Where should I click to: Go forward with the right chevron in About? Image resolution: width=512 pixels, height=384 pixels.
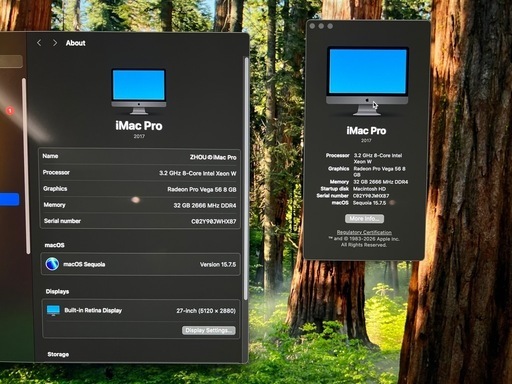point(55,43)
